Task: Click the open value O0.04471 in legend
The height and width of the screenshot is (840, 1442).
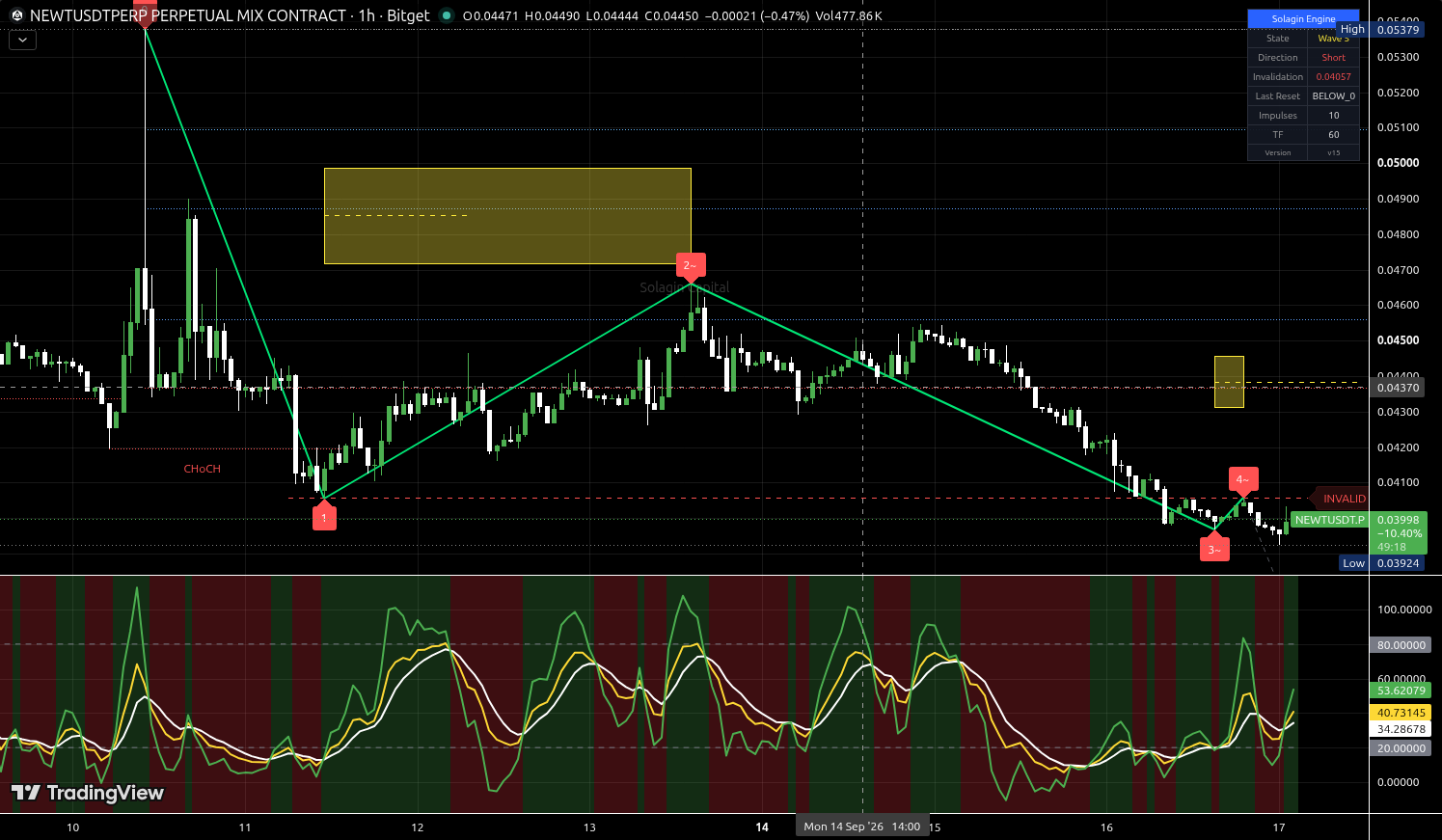Action: (x=493, y=16)
